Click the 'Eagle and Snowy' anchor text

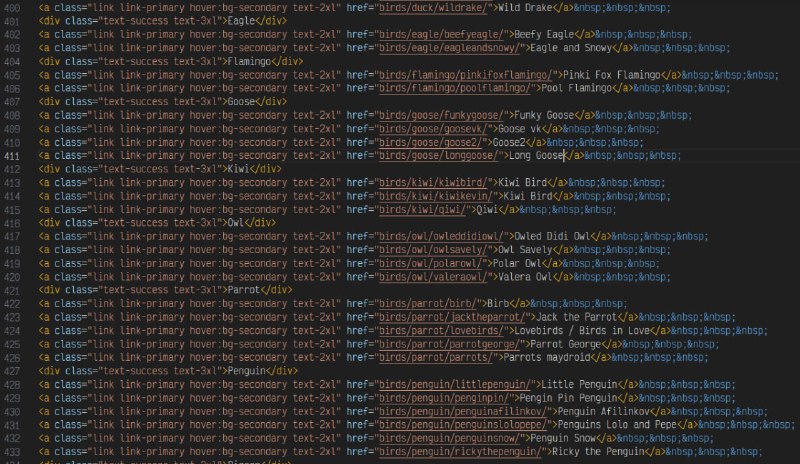[x=571, y=48]
